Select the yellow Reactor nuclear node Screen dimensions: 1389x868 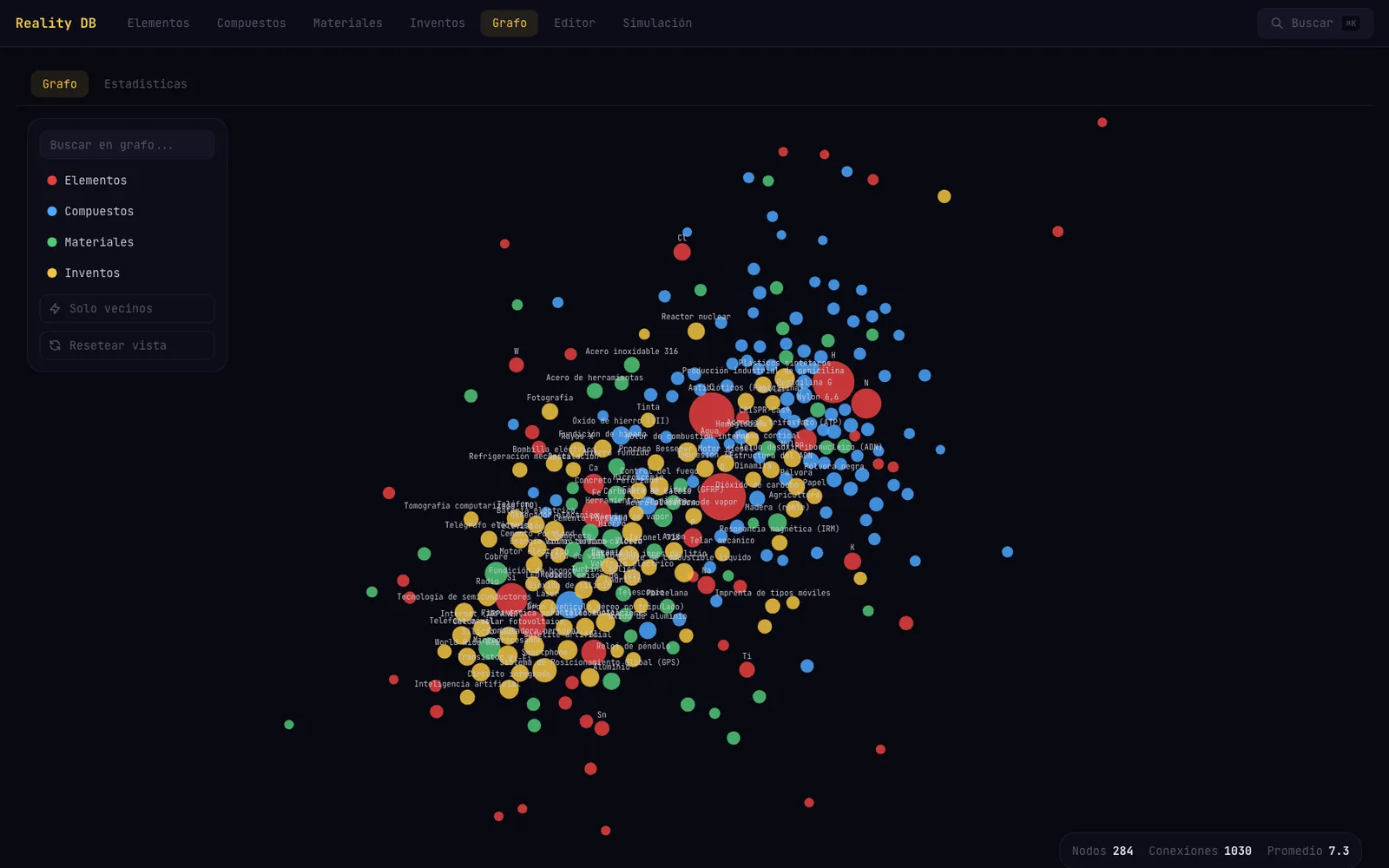point(696,331)
